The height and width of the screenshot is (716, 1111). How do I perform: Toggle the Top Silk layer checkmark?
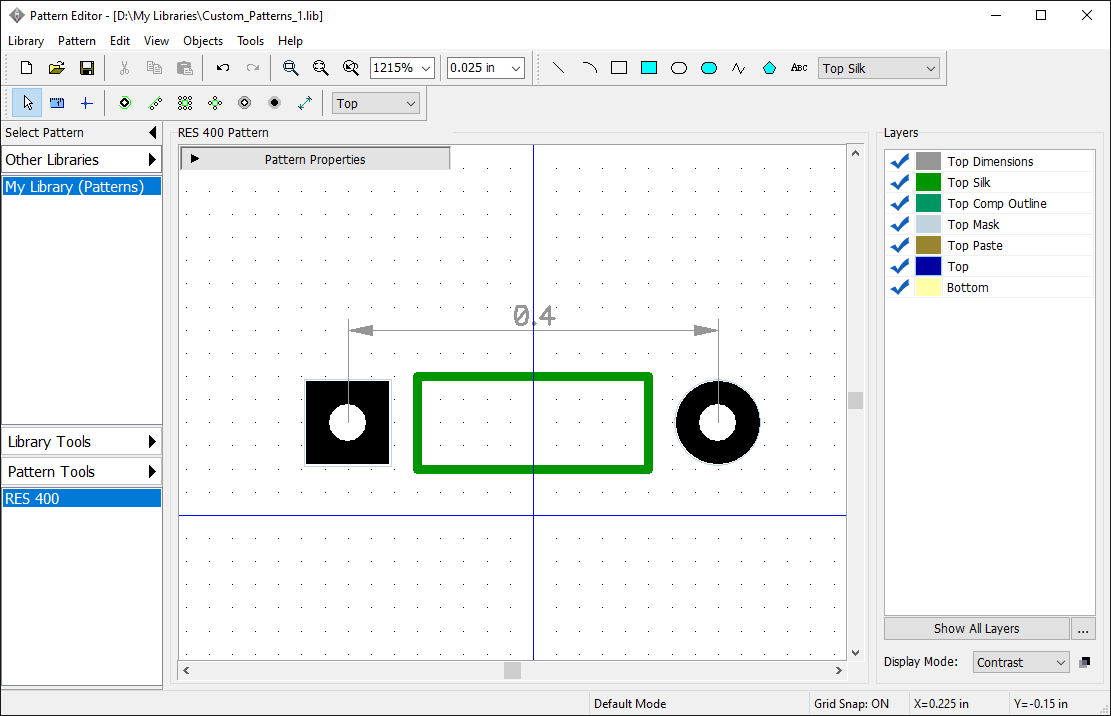point(900,183)
